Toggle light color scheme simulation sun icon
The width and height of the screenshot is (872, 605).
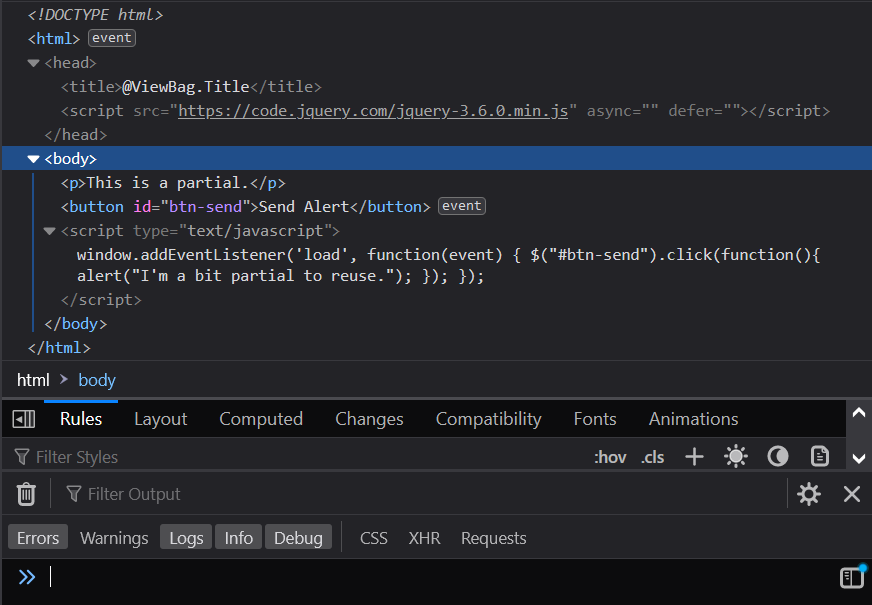coord(736,457)
